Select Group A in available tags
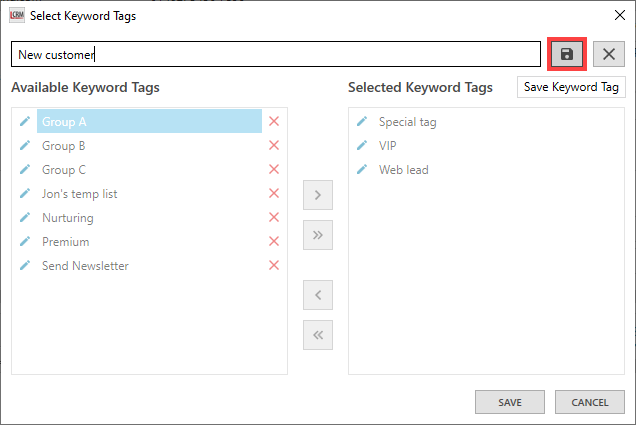The width and height of the screenshot is (636, 425). (148, 122)
